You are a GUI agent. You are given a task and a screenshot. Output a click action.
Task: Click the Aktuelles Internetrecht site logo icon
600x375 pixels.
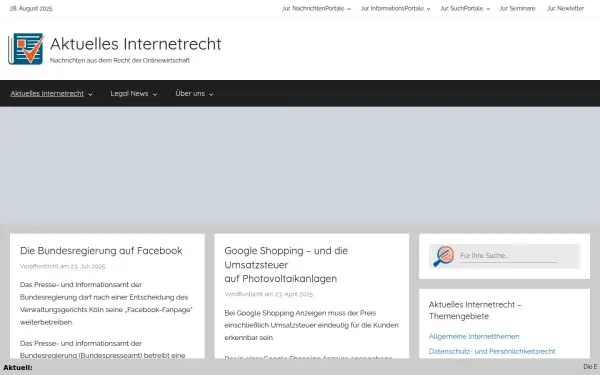(26, 49)
